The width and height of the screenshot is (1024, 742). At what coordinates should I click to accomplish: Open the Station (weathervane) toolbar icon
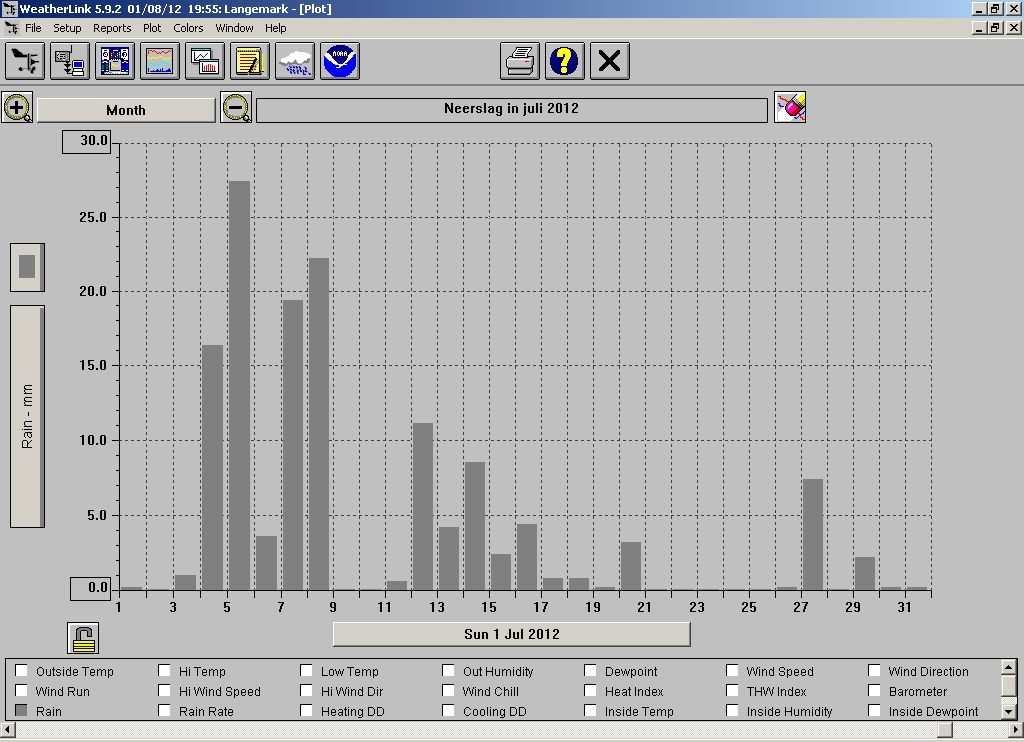pos(25,61)
